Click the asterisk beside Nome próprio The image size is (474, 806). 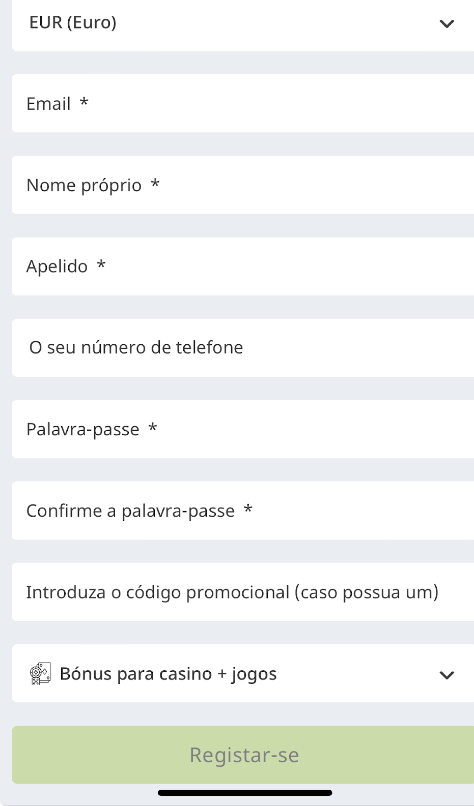[155, 184]
